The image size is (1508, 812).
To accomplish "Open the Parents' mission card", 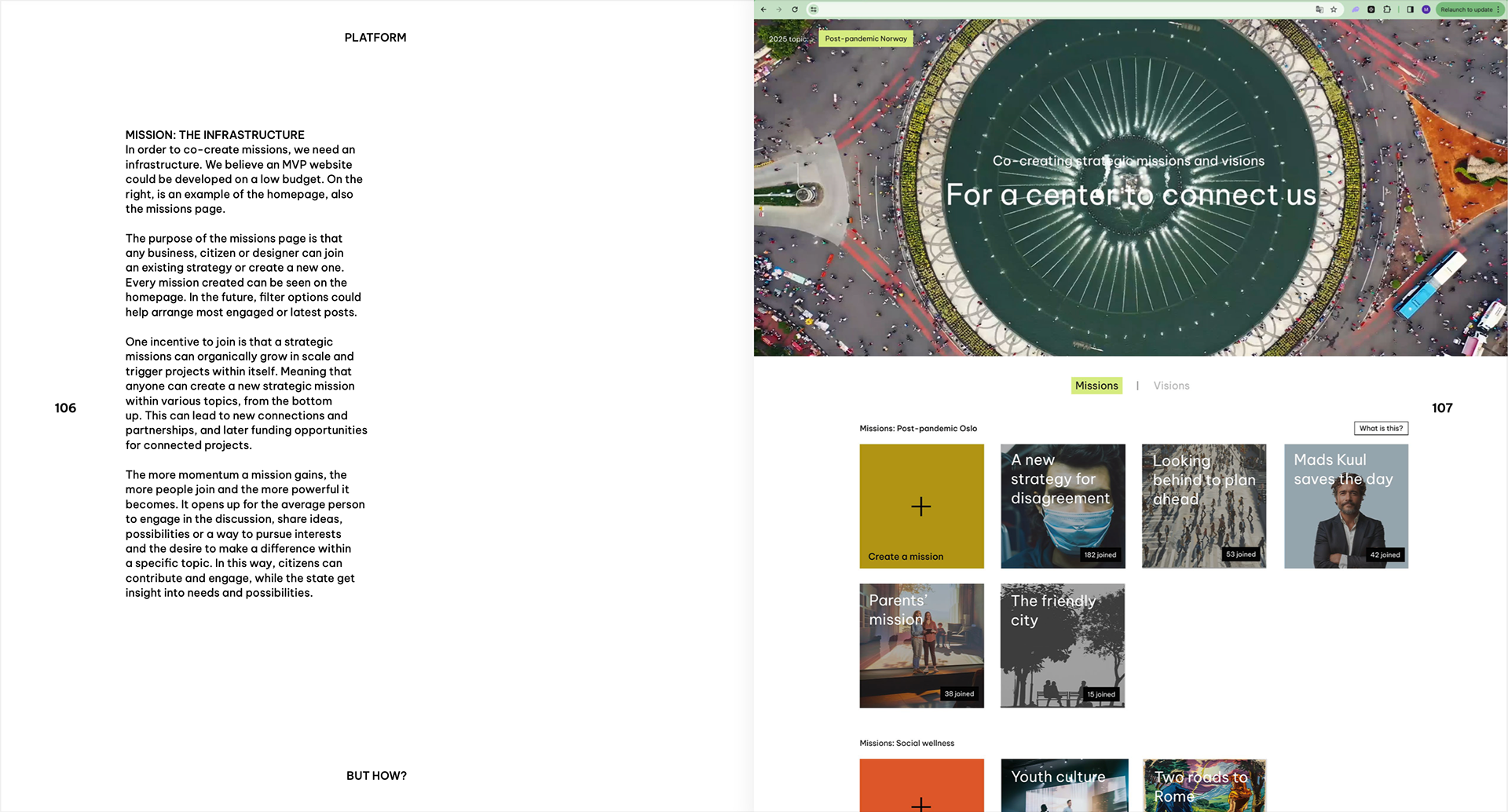I will [921, 646].
